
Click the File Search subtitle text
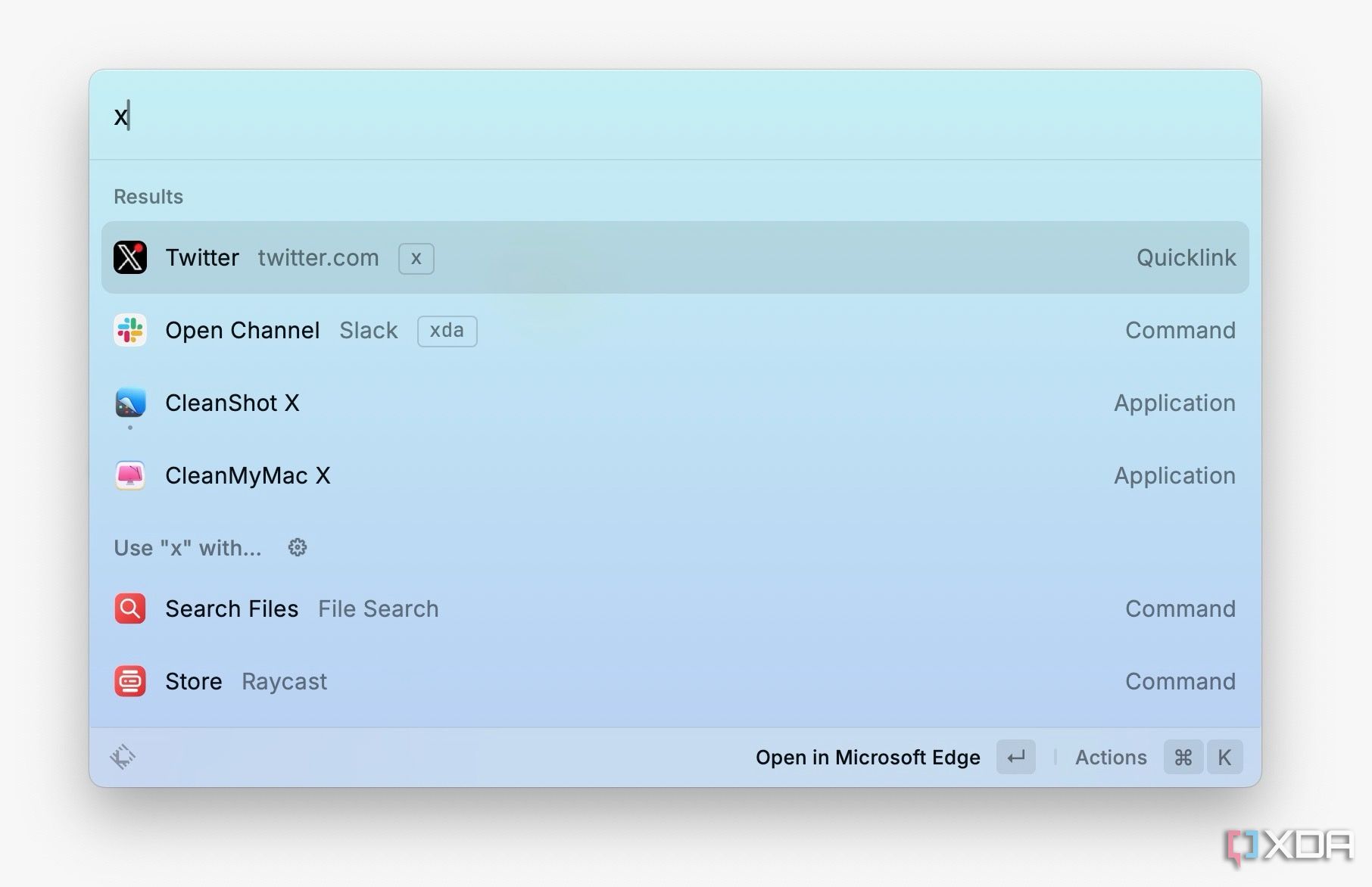point(378,608)
